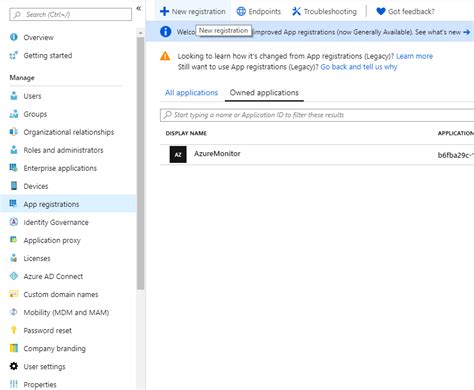
Task: Click Go back and tell us why link
Action: (x=359, y=67)
